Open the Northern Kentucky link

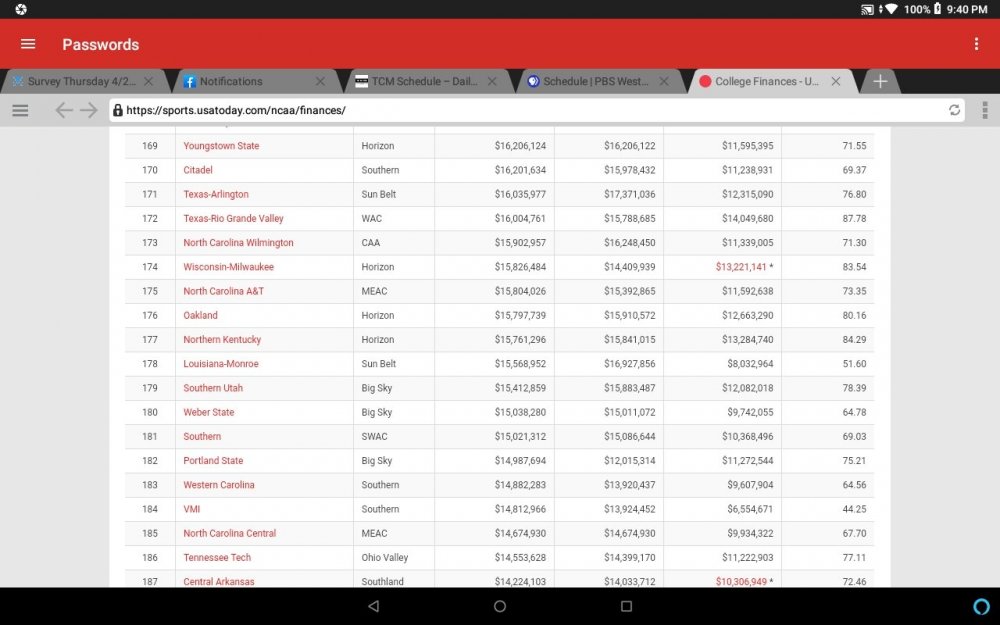[x=222, y=340]
